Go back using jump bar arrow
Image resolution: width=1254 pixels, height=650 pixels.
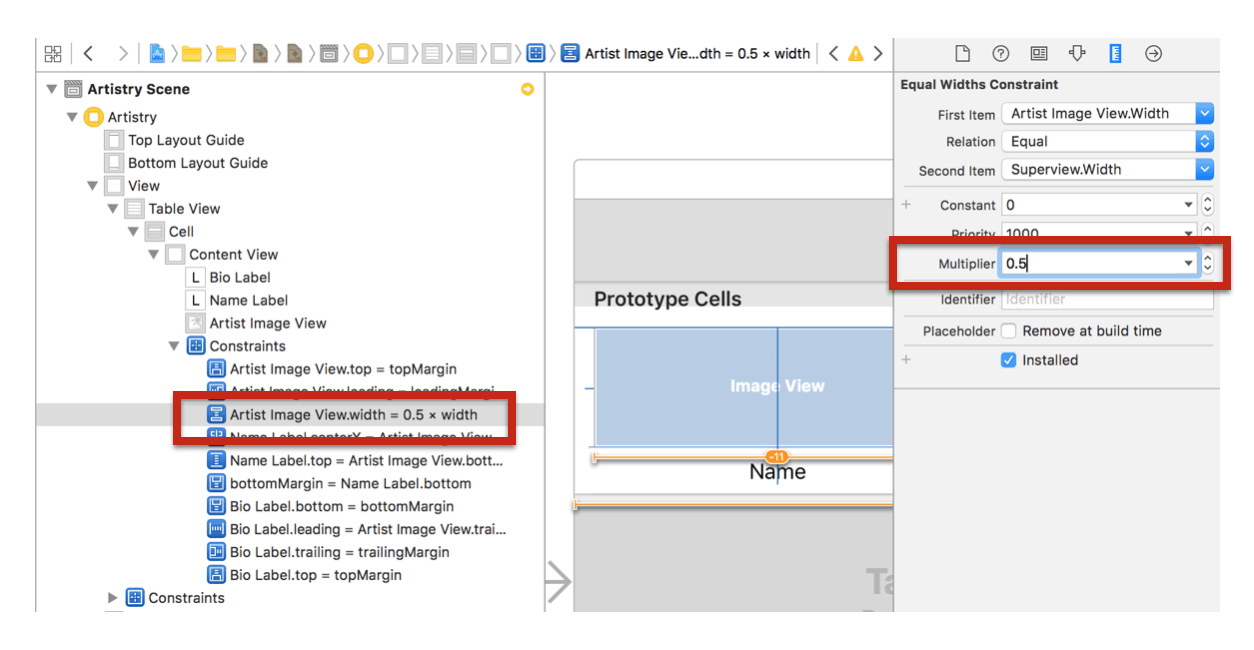(x=89, y=54)
